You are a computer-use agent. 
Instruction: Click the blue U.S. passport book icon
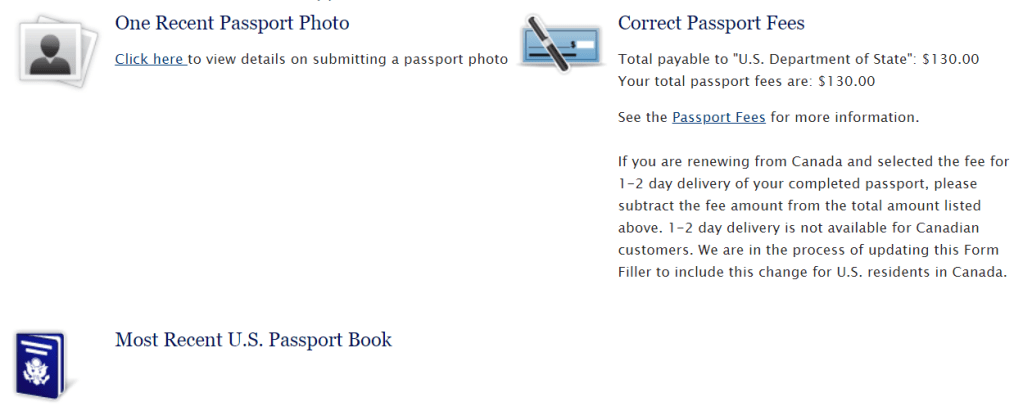(42, 366)
